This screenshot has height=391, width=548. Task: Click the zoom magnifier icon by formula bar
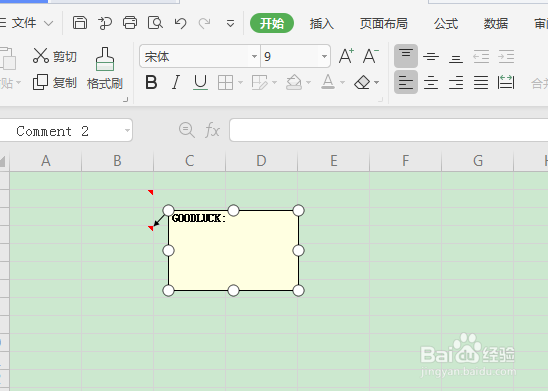click(187, 130)
